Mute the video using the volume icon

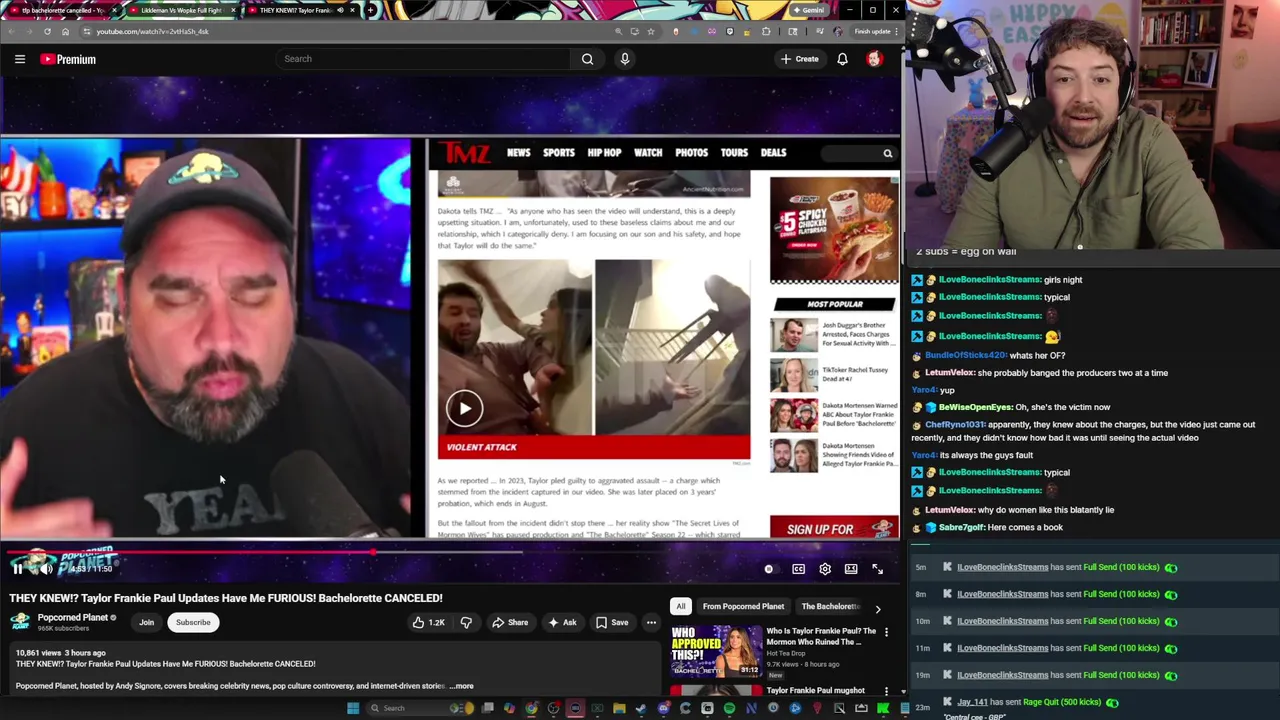coord(45,569)
